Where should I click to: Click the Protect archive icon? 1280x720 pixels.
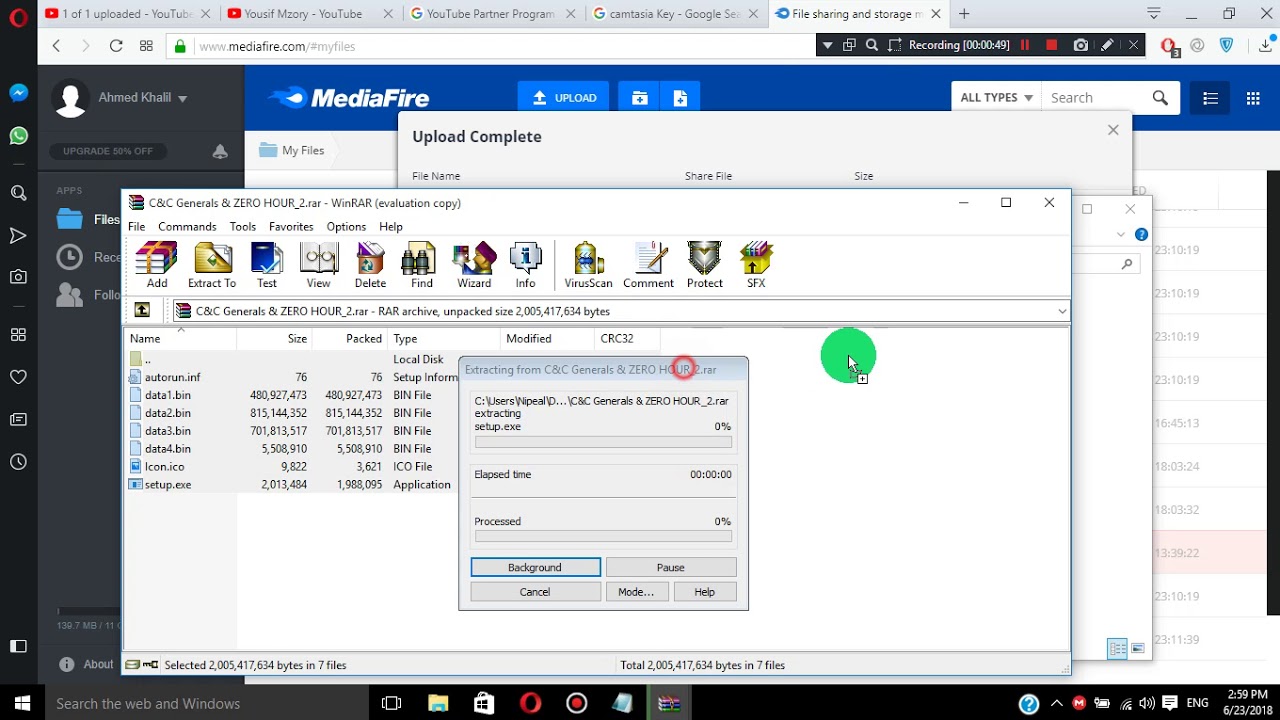pos(704,265)
